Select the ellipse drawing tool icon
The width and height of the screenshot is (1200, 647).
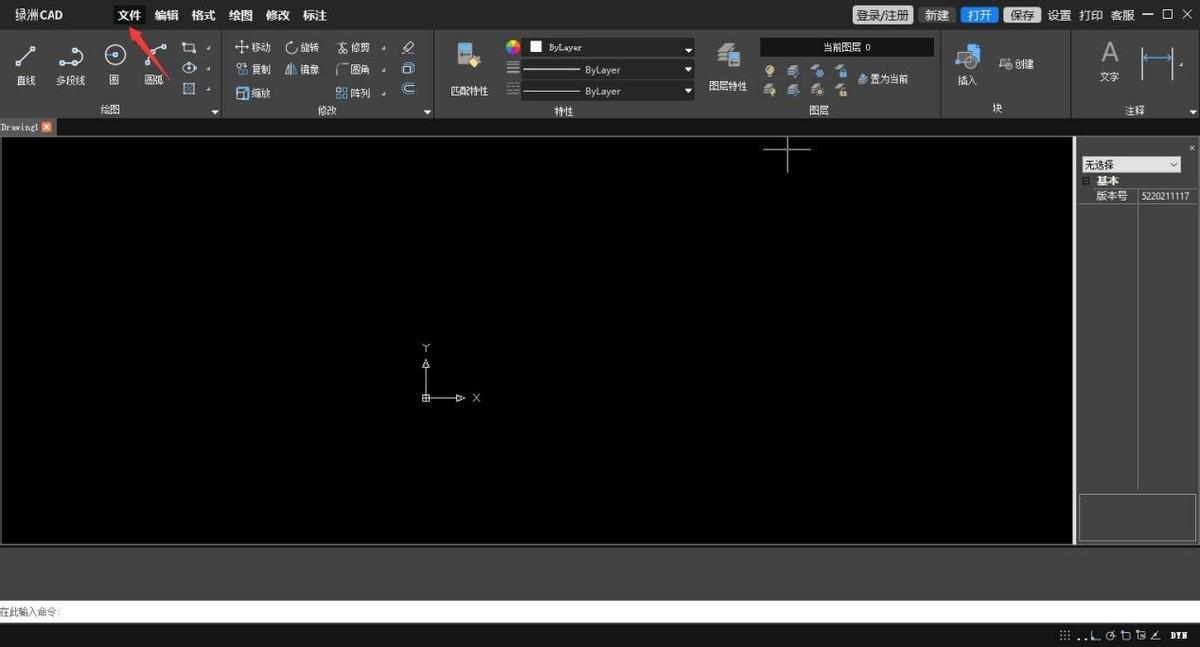[189, 68]
